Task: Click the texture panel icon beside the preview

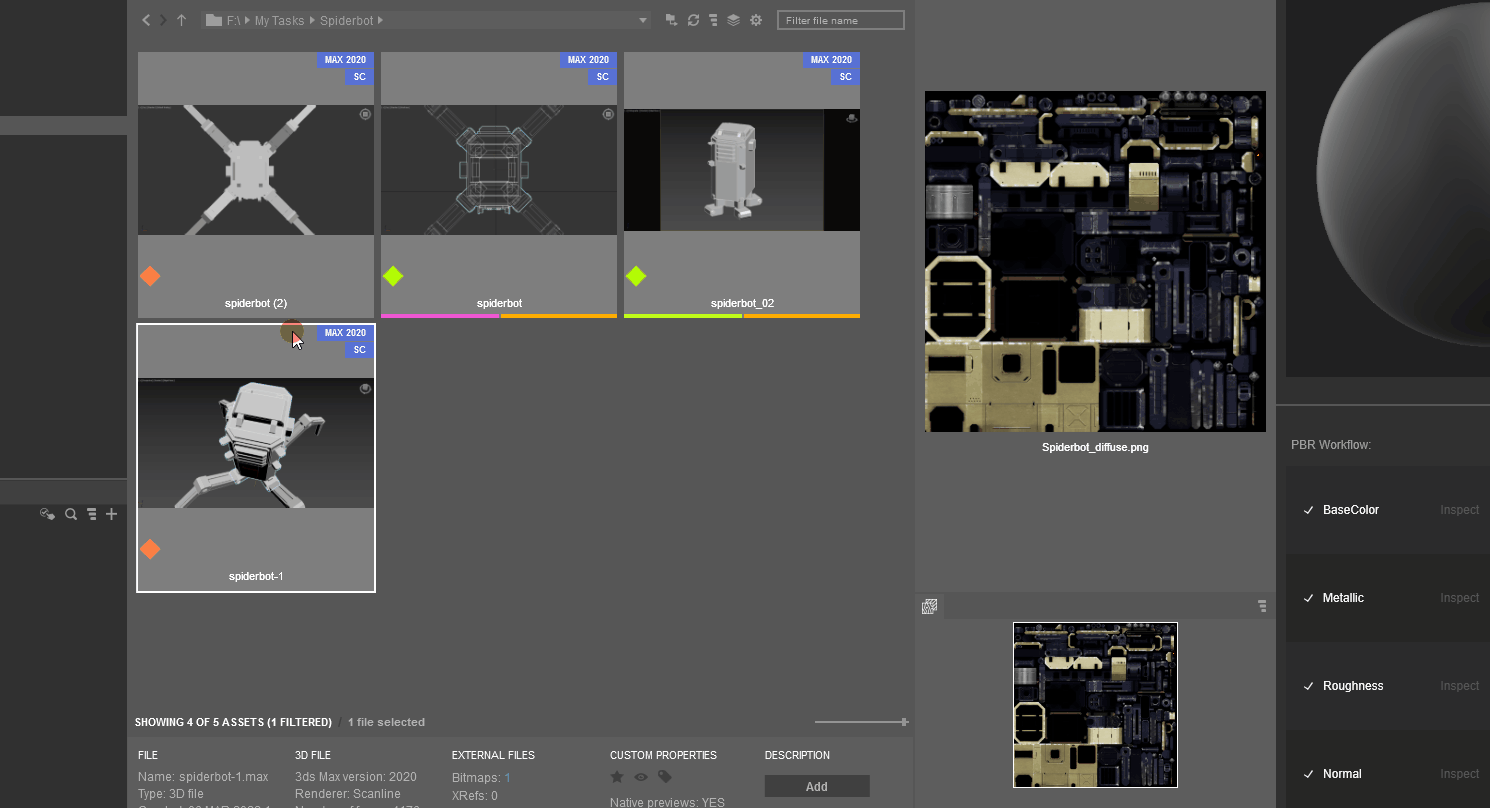Action: coord(929,606)
